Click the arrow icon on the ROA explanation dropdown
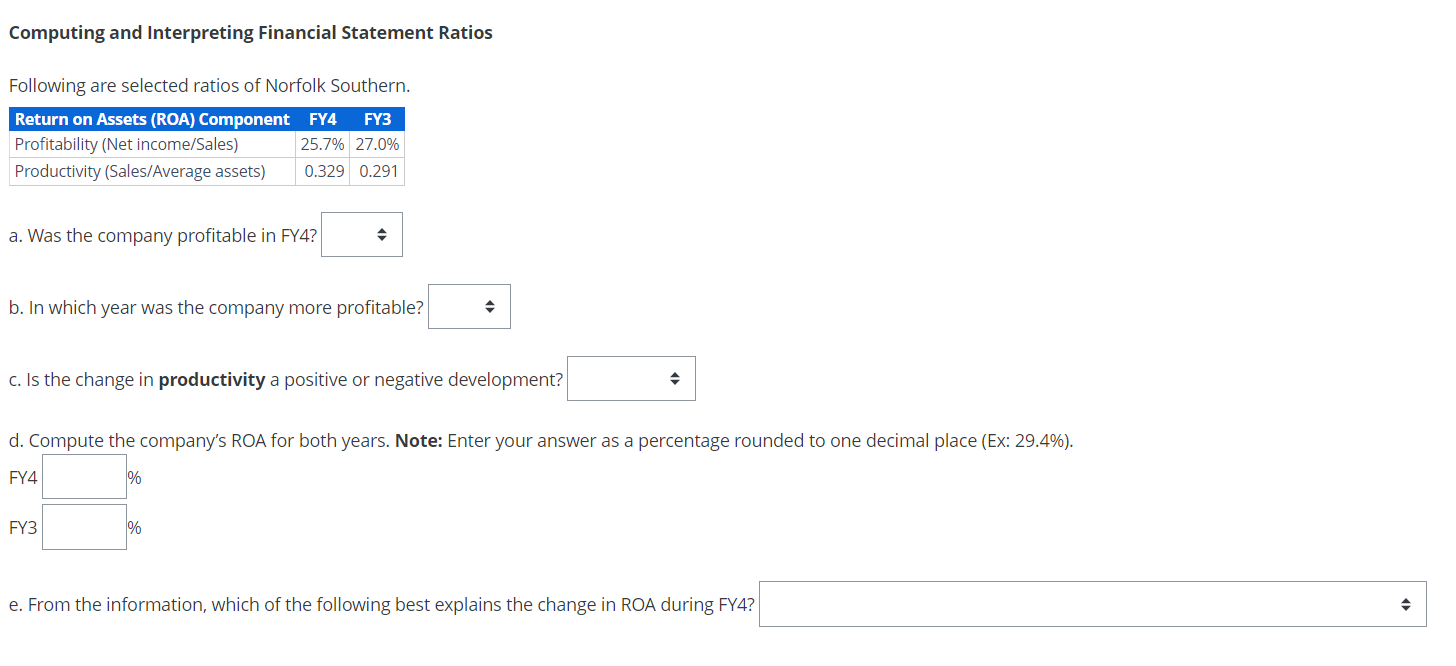 pos(1407,604)
